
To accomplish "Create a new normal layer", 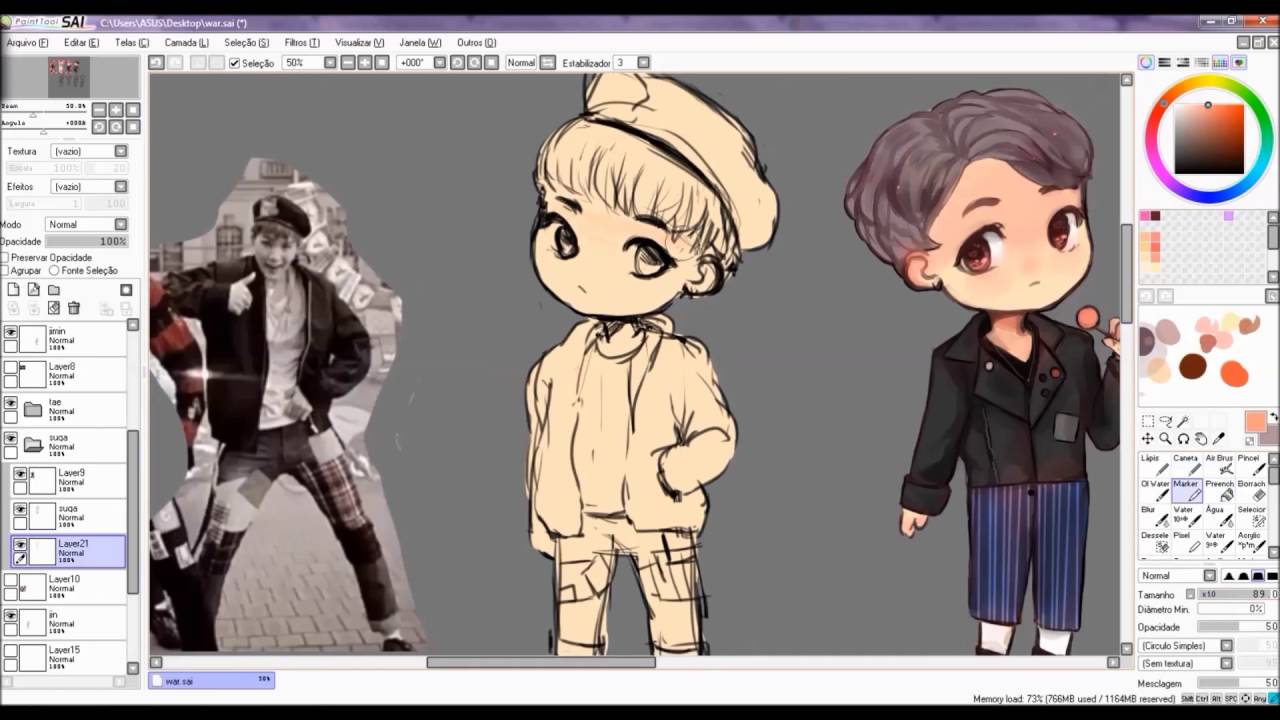I will (x=14, y=290).
